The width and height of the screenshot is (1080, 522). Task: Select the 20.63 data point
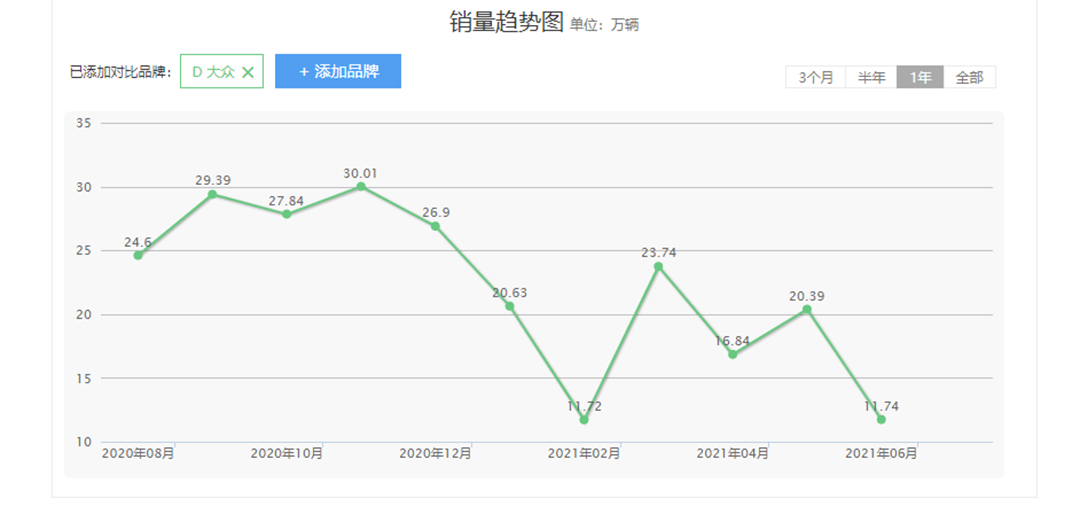click(509, 306)
